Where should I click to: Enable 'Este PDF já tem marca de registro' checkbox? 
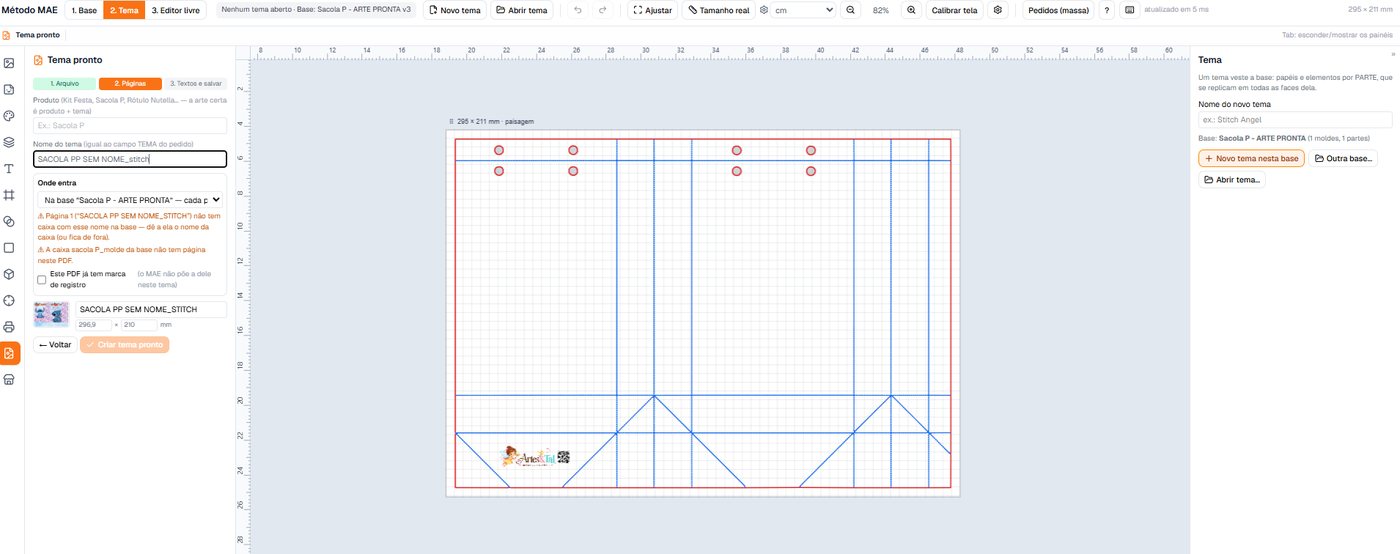pos(41,280)
